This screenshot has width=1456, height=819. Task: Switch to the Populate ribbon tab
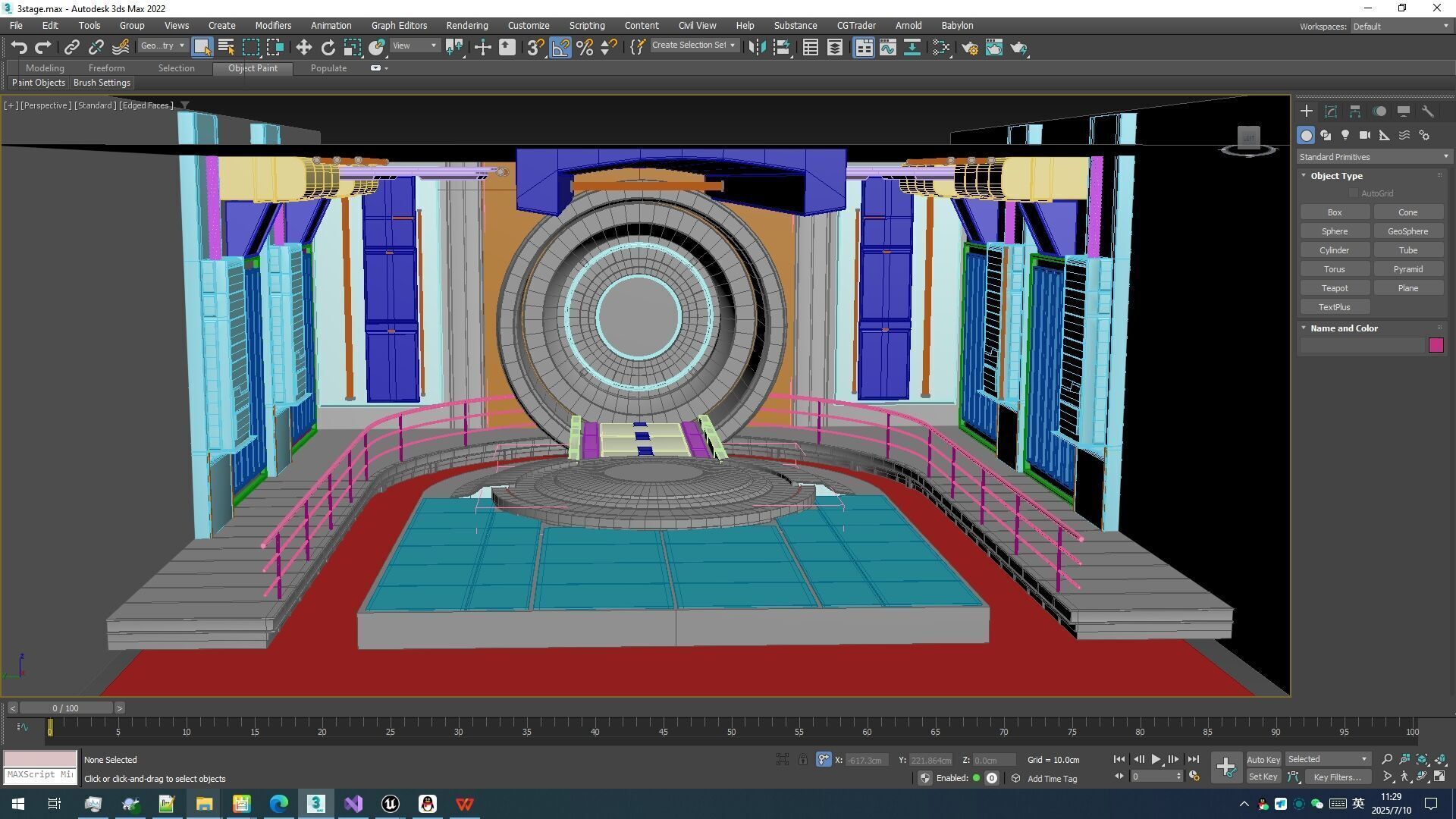tap(328, 68)
